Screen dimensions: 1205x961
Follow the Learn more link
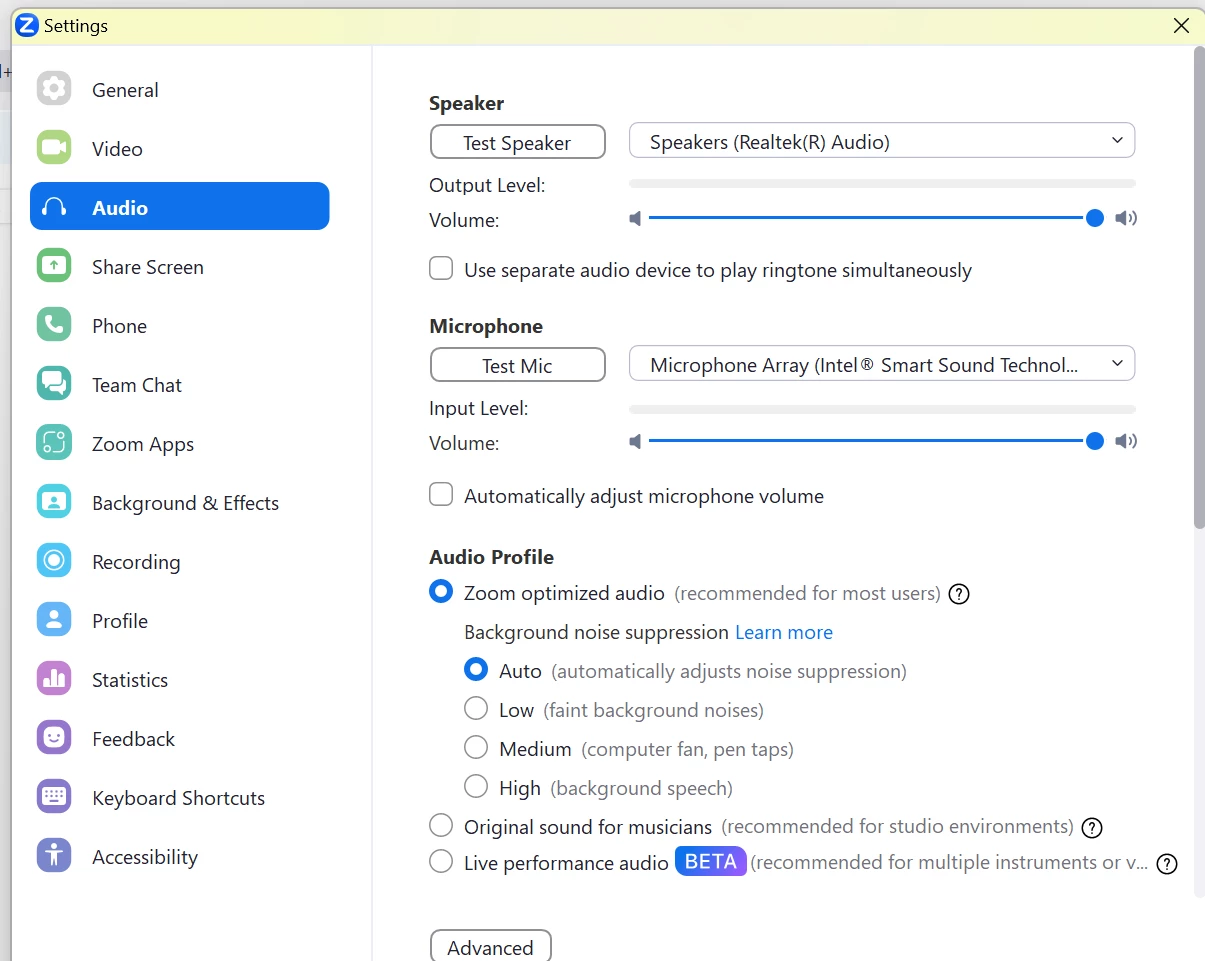click(784, 632)
